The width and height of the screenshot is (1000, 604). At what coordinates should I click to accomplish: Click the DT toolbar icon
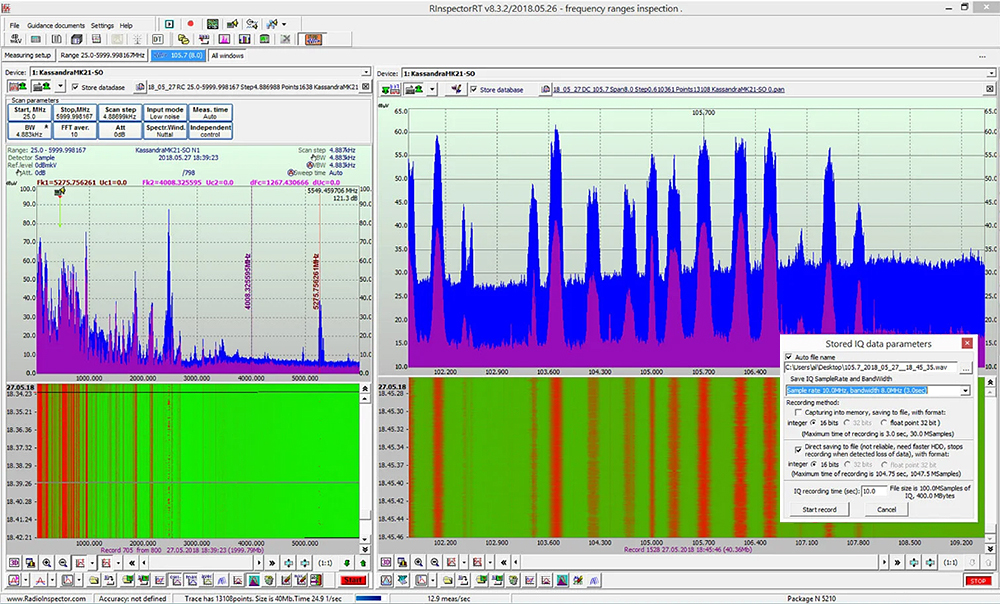pyautogui.click(x=158, y=39)
